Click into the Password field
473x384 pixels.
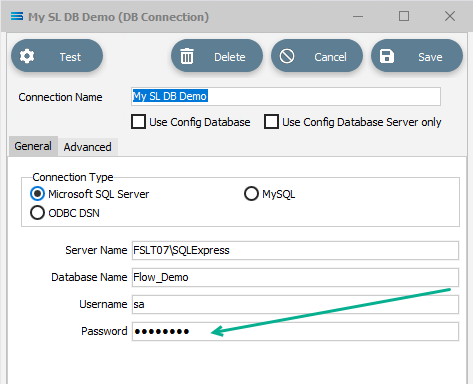click(295, 331)
